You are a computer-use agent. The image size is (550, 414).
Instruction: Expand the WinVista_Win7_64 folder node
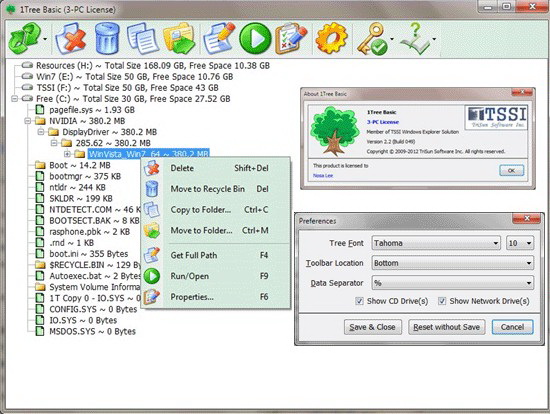[x=67, y=154]
